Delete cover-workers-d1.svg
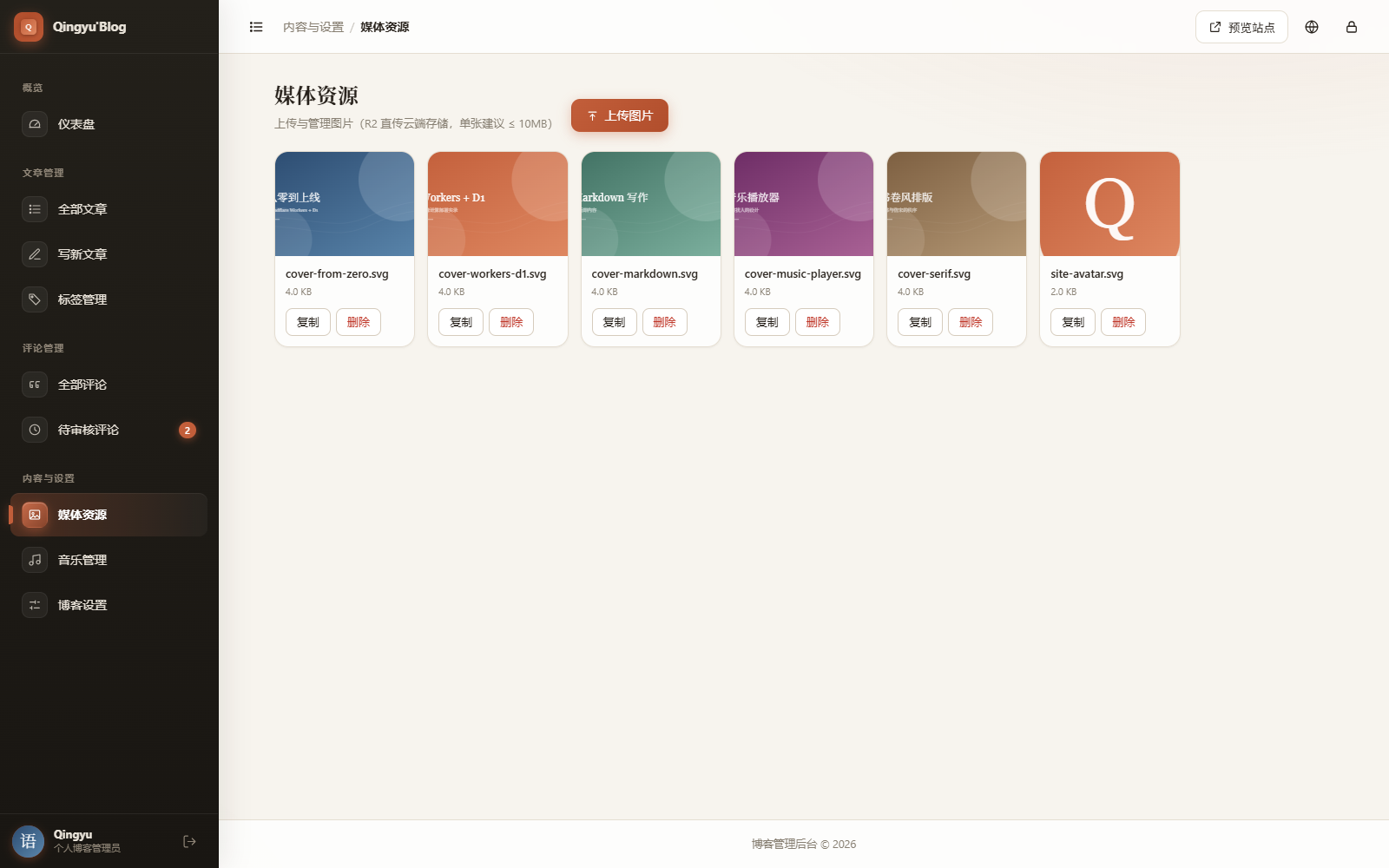Image resolution: width=1389 pixels, height=868 pixels. tap(511, 322)
